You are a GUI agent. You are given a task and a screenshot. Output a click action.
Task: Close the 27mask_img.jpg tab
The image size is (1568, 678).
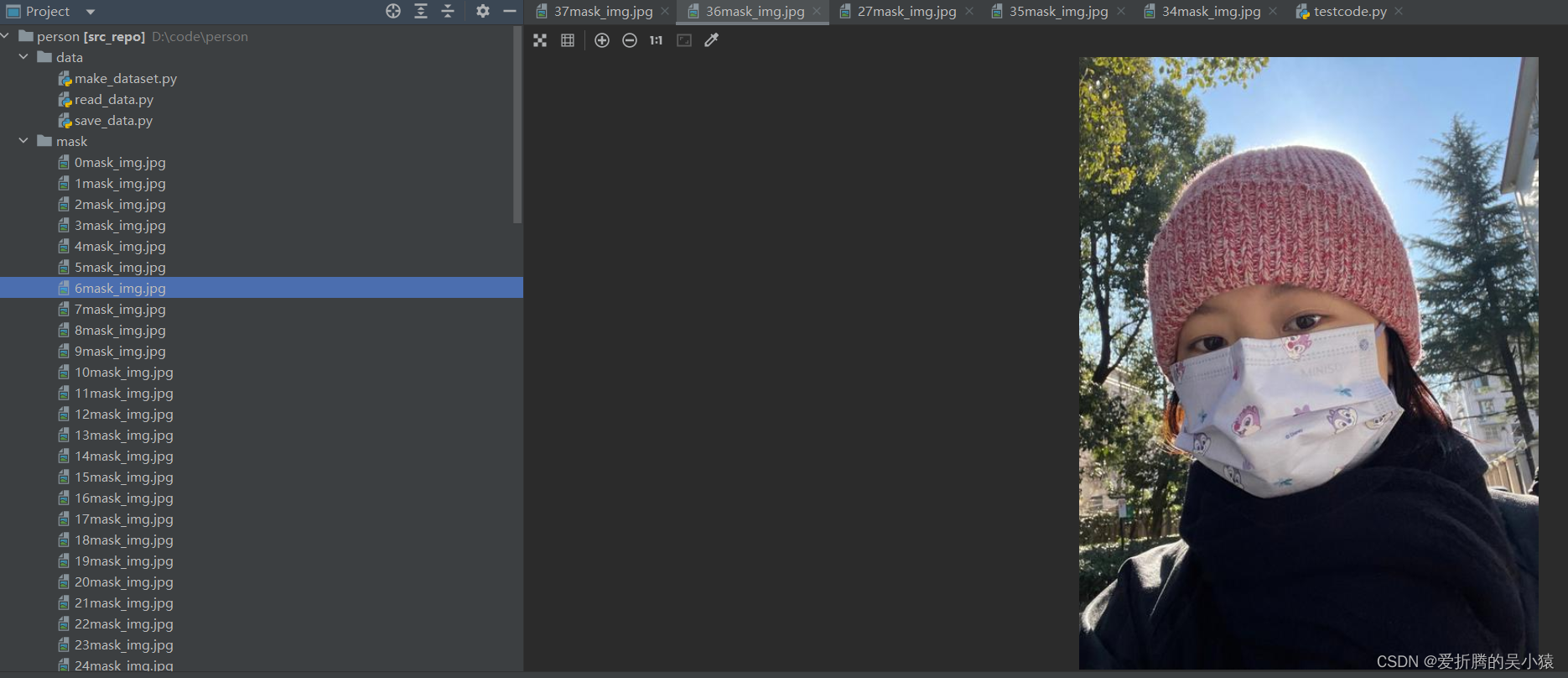(969, 12)
